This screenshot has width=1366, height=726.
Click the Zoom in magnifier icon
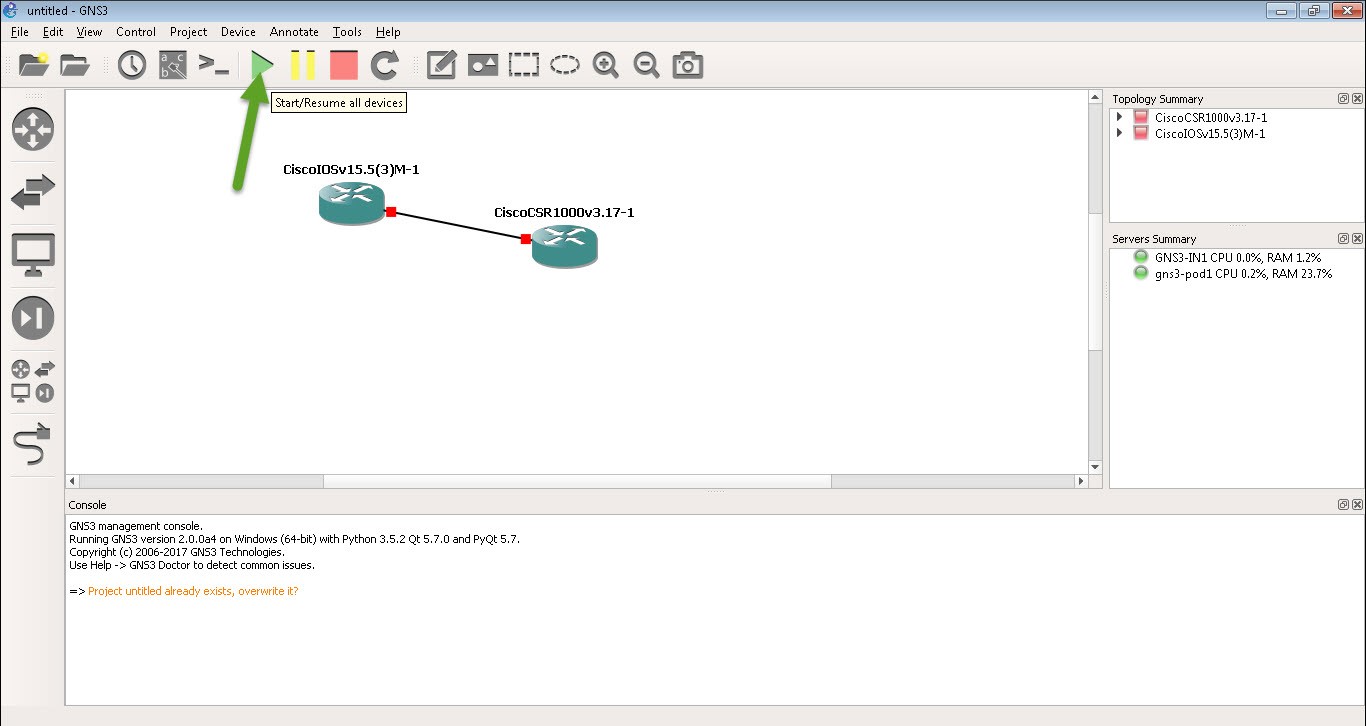pyautogui.click(x=605, y=65)
